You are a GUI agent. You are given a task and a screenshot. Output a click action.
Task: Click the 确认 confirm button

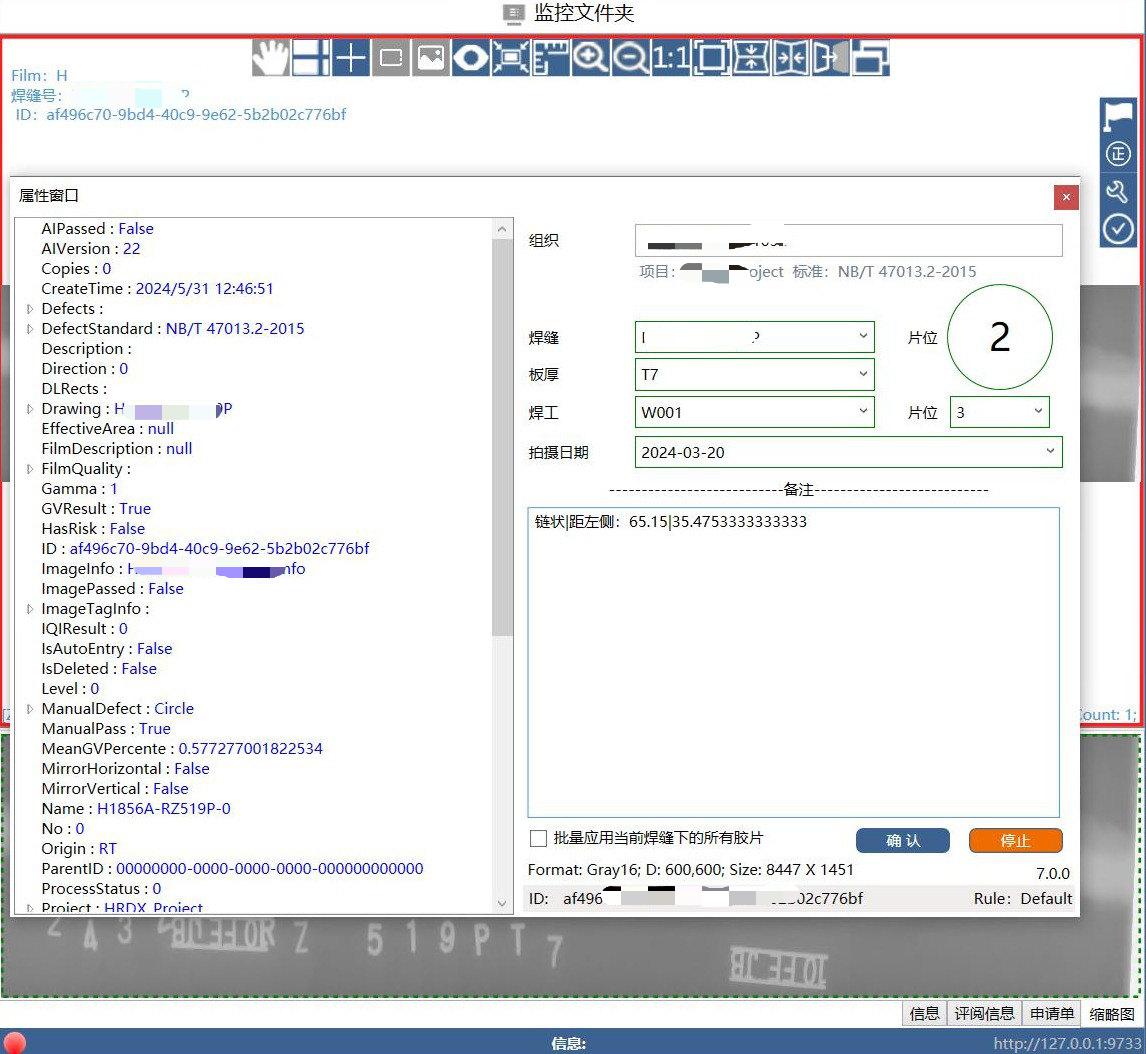(903, 841)
